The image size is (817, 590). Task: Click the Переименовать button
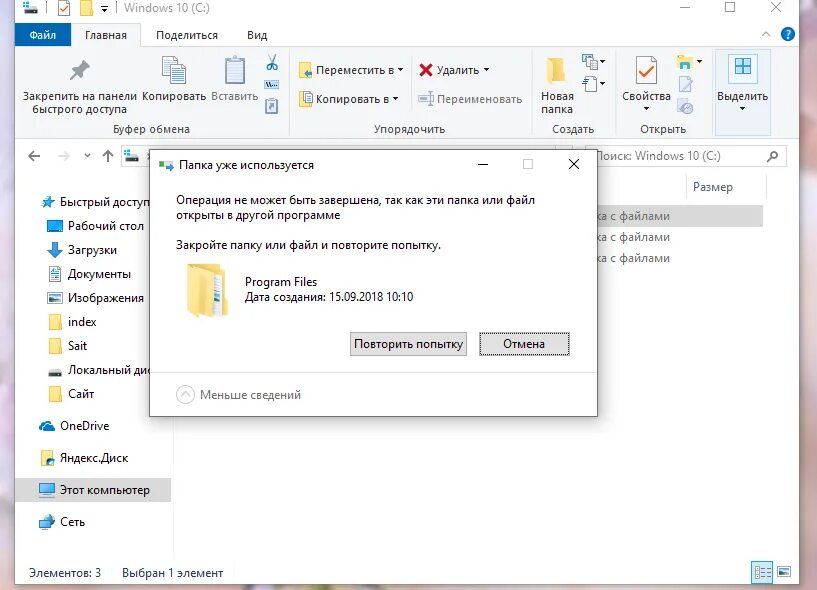point(470,99)
